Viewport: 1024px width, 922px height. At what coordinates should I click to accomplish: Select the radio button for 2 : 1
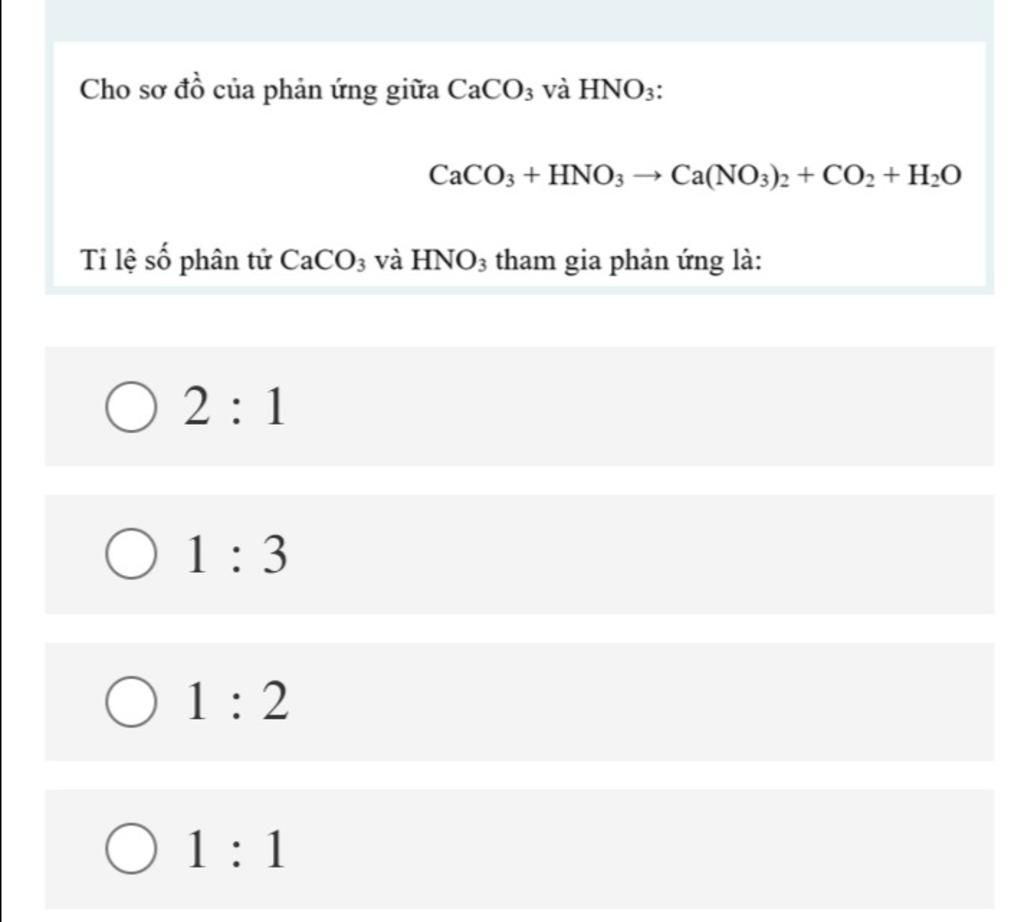pos(132,410)
